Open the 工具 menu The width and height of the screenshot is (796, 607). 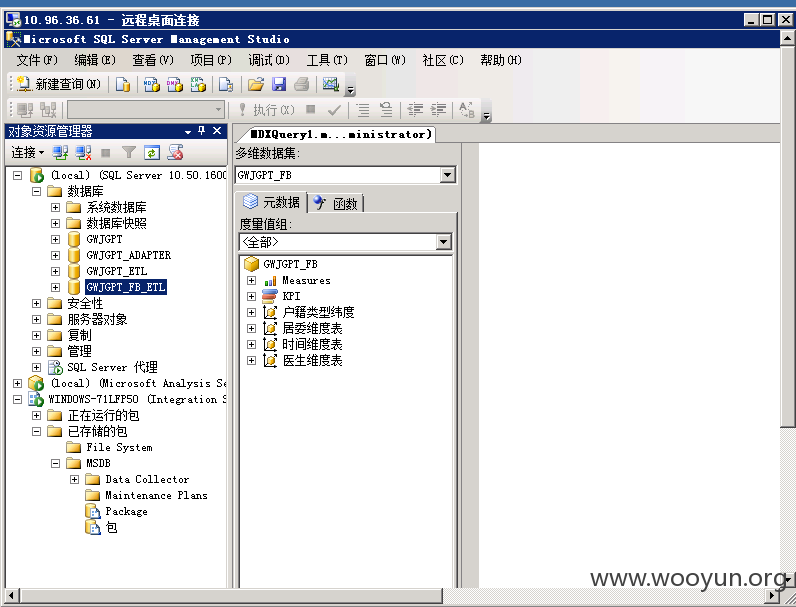pos(327,60)
